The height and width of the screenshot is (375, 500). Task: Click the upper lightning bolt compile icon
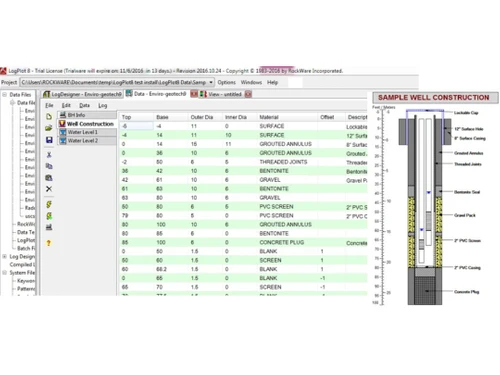[x=49, y=204]
